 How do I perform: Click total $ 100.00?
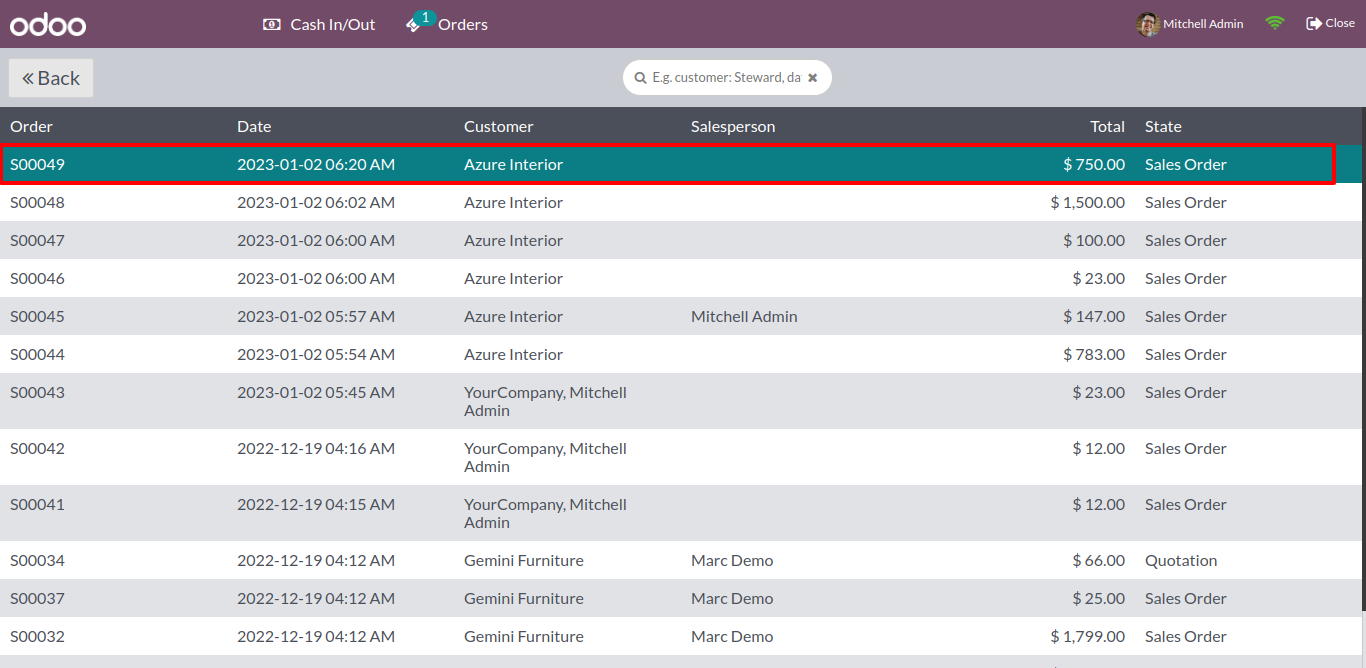pos(1094,241)
